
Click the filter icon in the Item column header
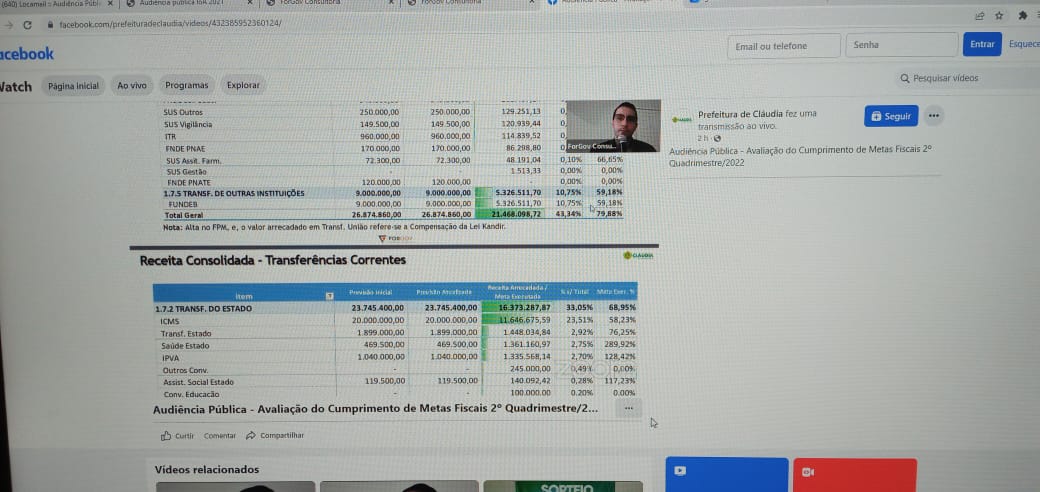click(330, 296)
